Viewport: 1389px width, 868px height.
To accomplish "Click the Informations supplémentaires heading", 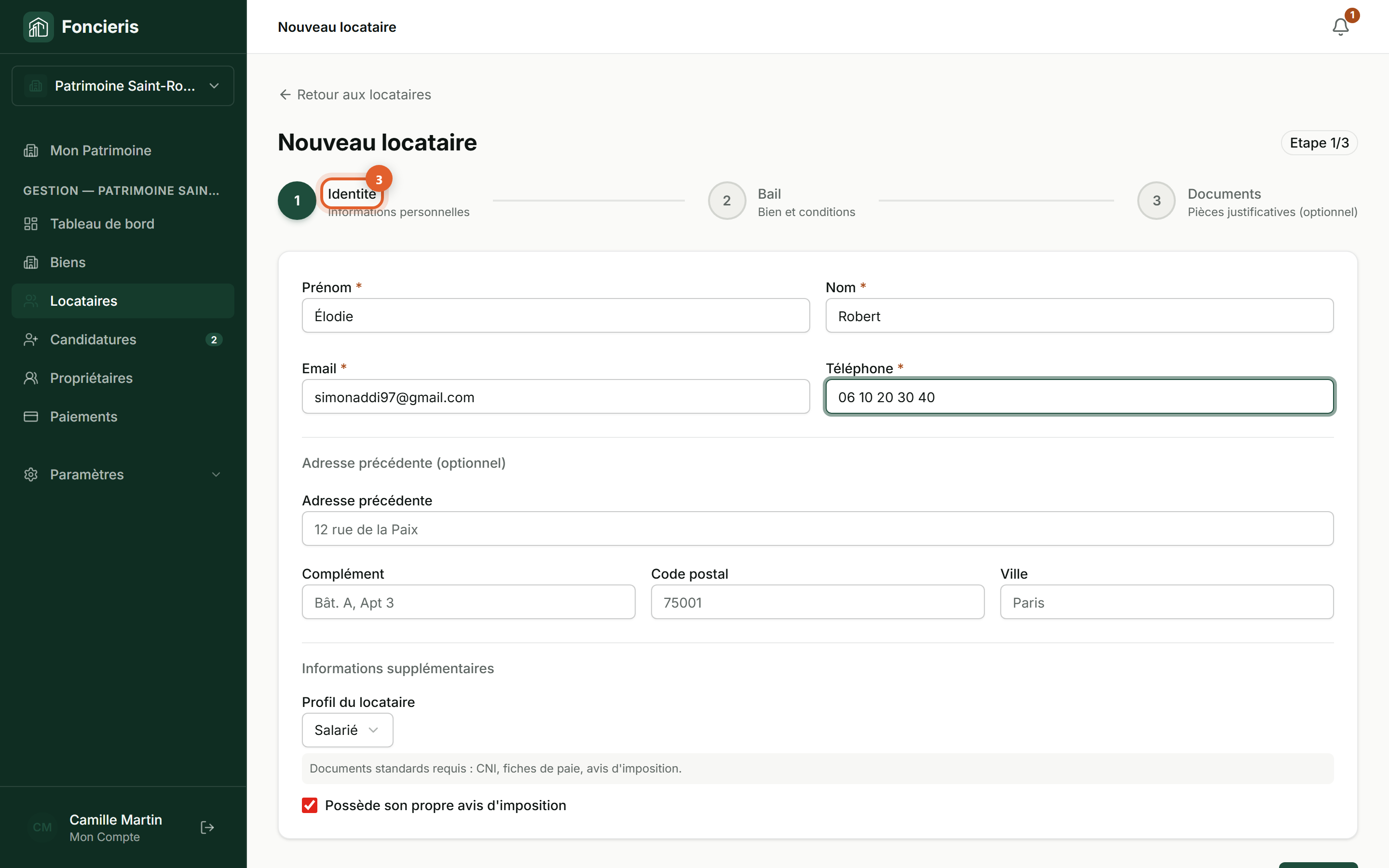I will tap(398, 668).
